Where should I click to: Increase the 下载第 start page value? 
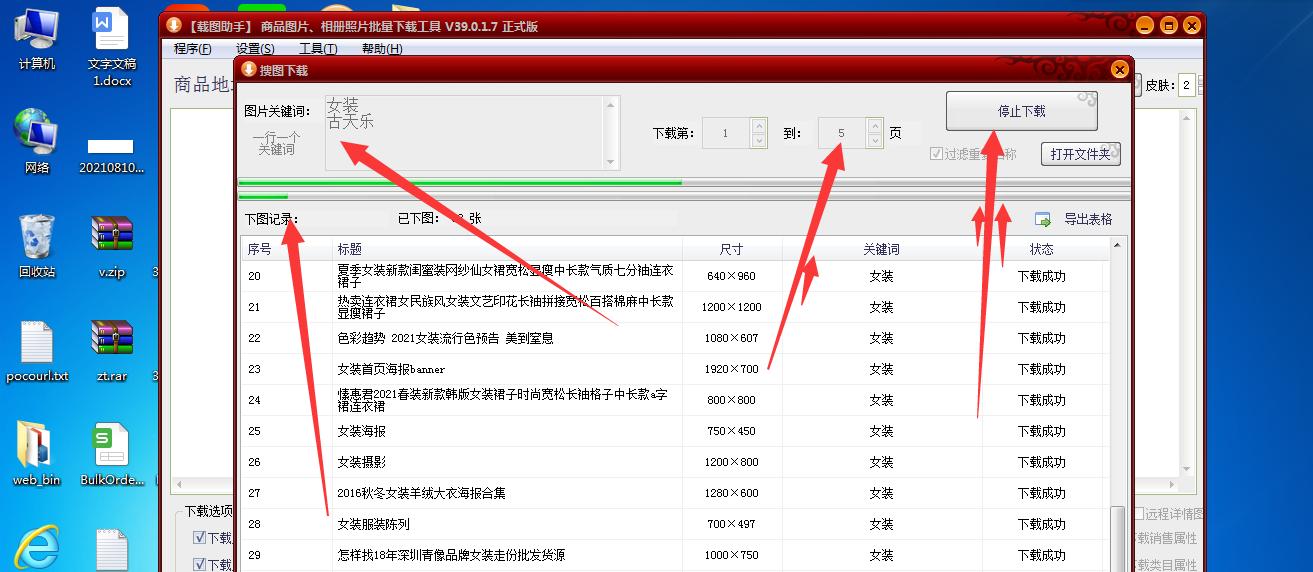[x=758, y=126]
